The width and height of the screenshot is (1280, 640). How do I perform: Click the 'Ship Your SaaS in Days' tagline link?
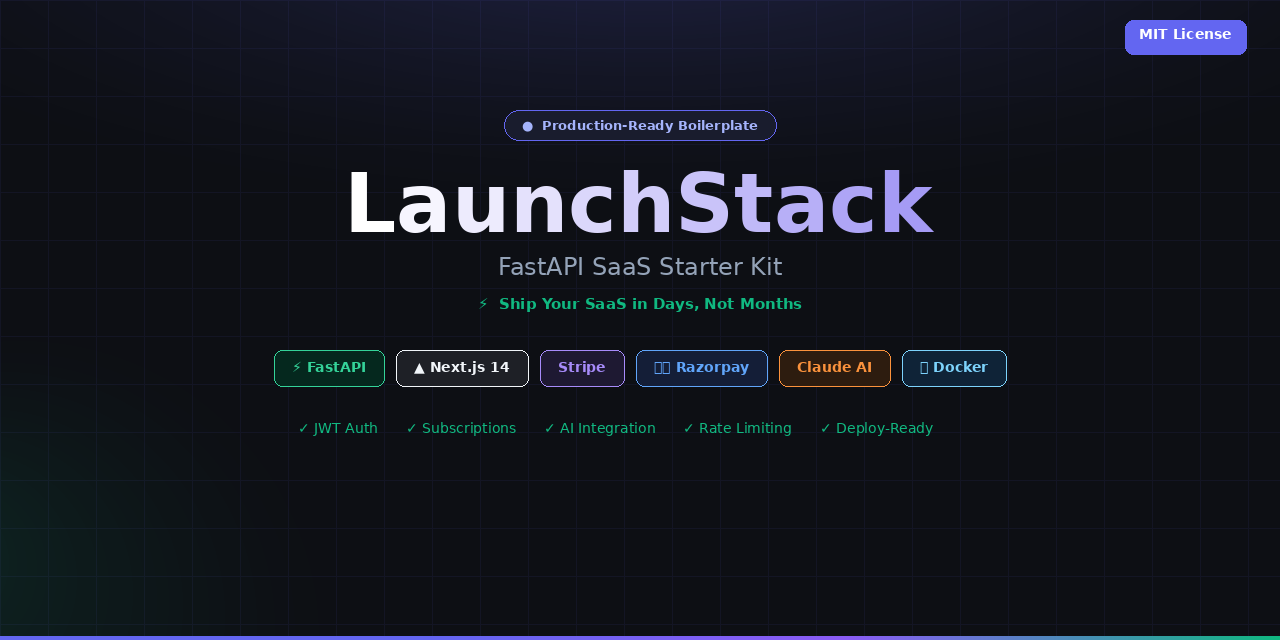point(650,304)
